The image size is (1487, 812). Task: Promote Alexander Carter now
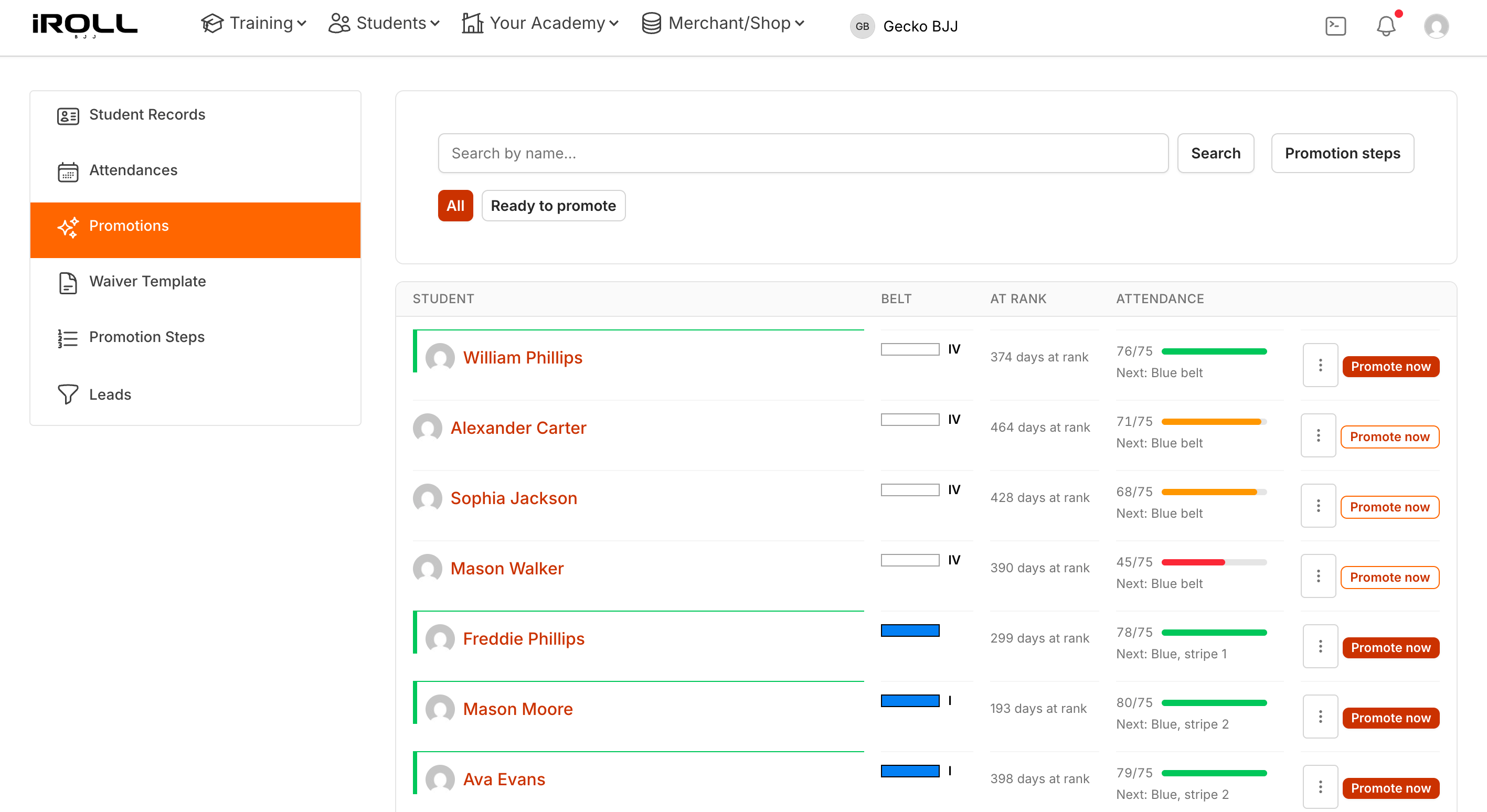coord(1389,437)
